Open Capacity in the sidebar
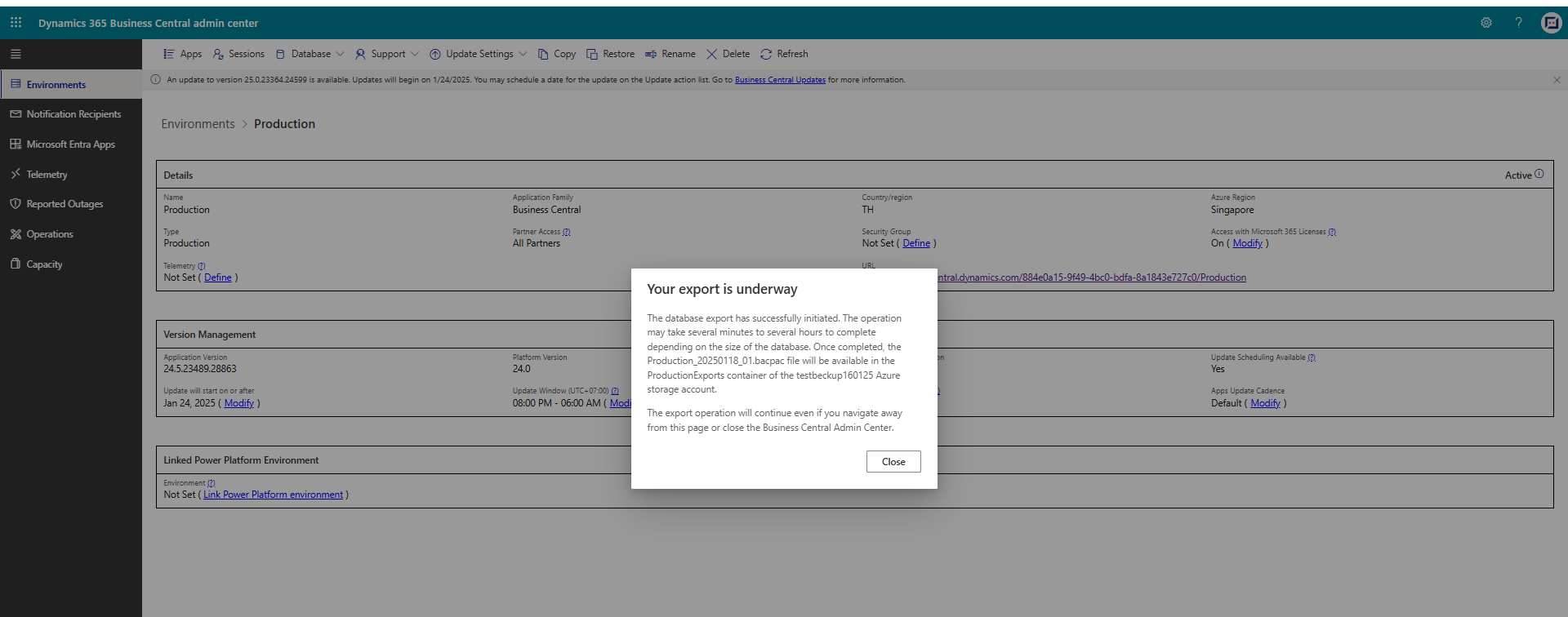The width and height of the screenshot is (1568, 617). [71, 264]
